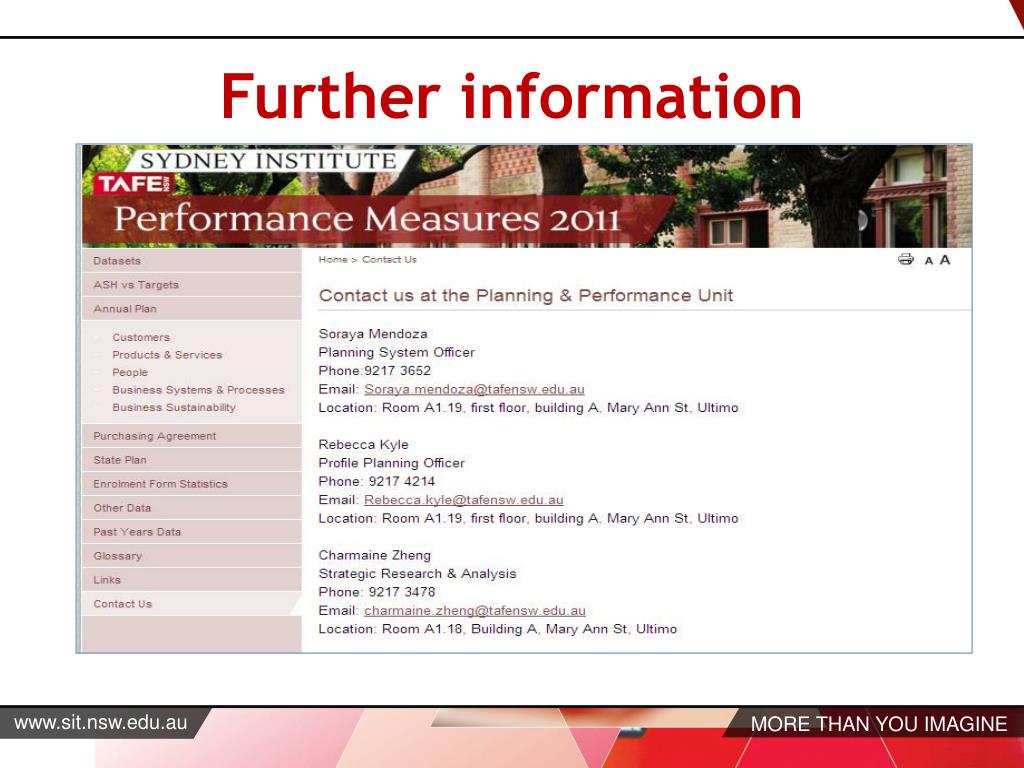Click Home in the breadcrumb
Screen dimensions: 1024x768
[333, 259]
